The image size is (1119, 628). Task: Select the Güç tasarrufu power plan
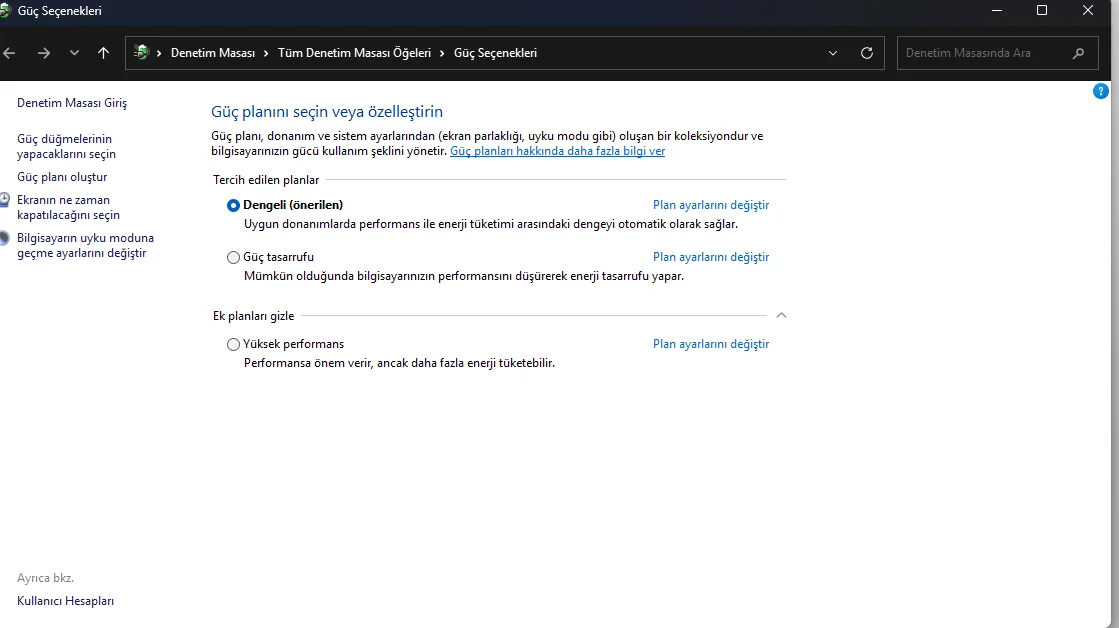point(233,258)
